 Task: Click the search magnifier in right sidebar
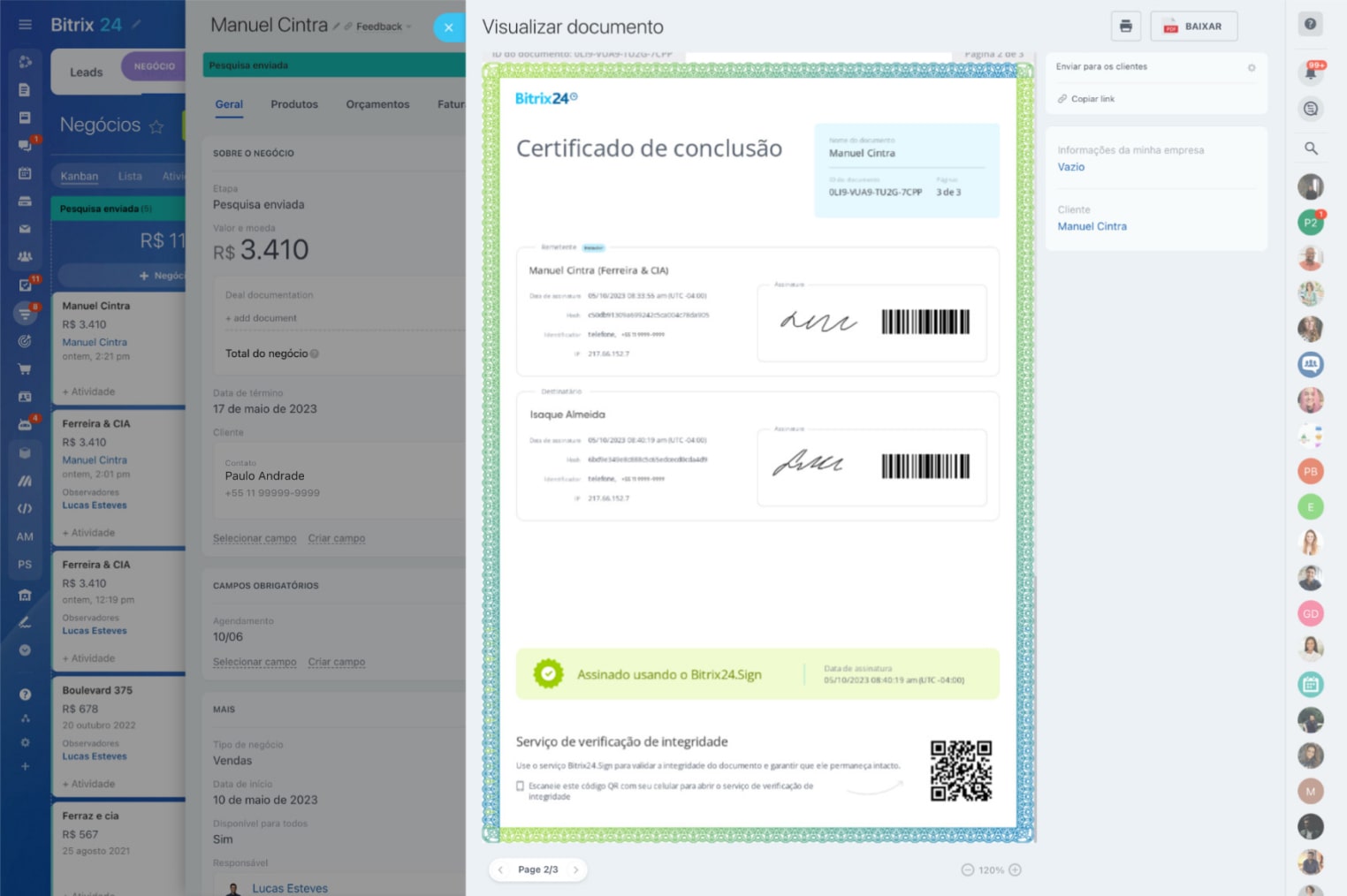pos(1311,148)
